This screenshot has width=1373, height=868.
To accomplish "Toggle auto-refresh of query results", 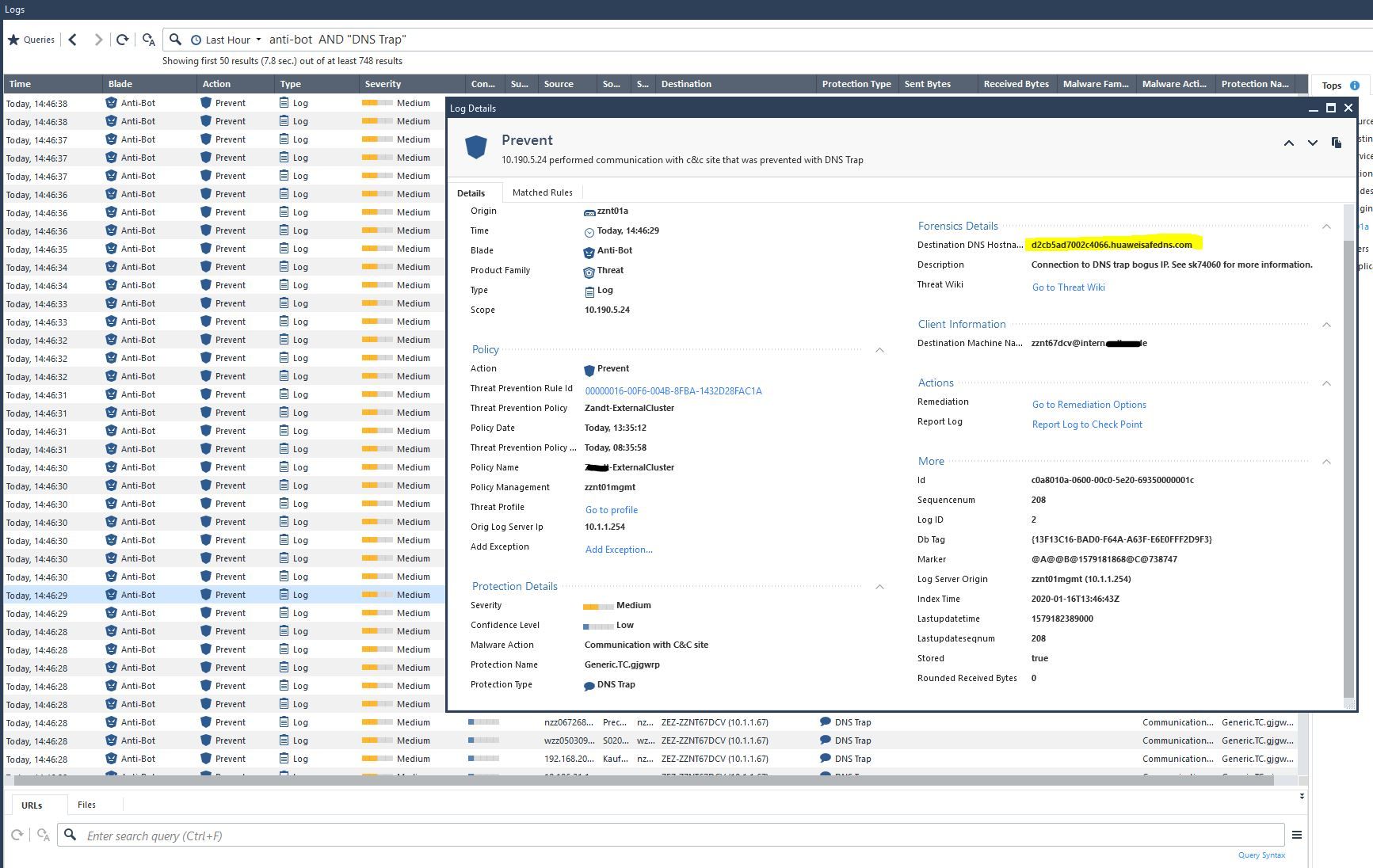I will (149, 39).
